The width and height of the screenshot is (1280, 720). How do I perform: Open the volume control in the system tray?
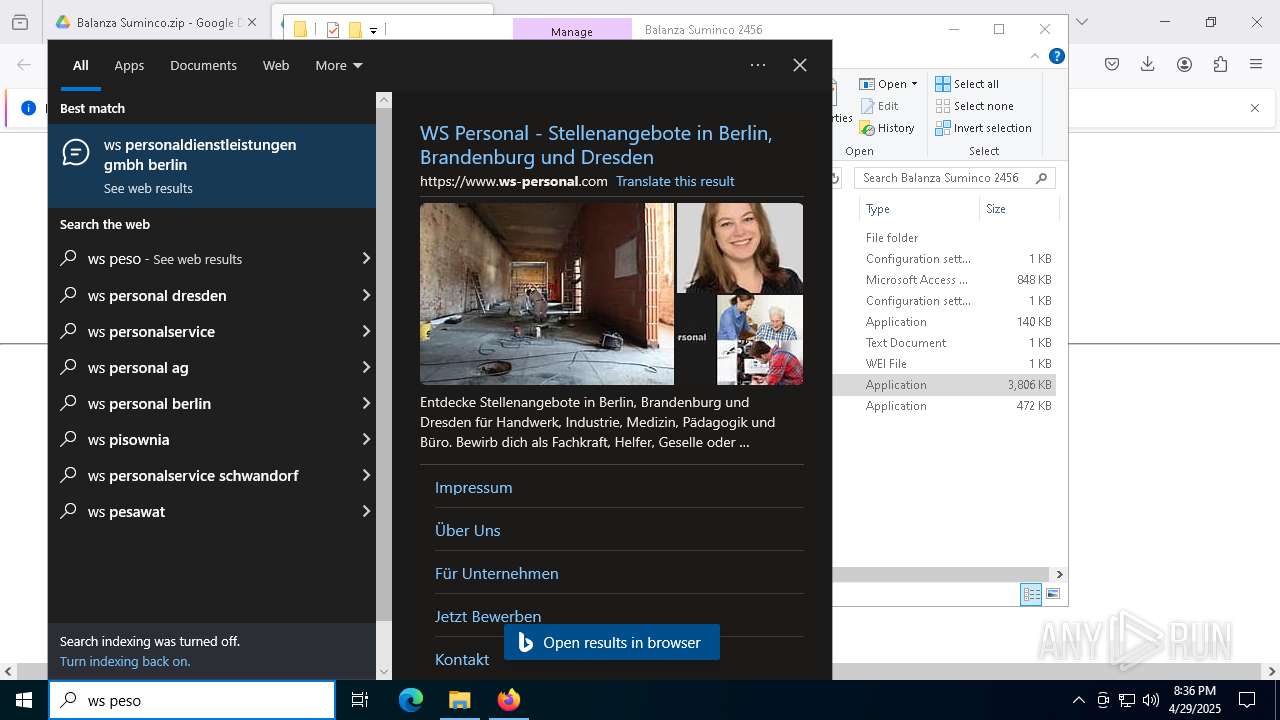coord(1150,700)
